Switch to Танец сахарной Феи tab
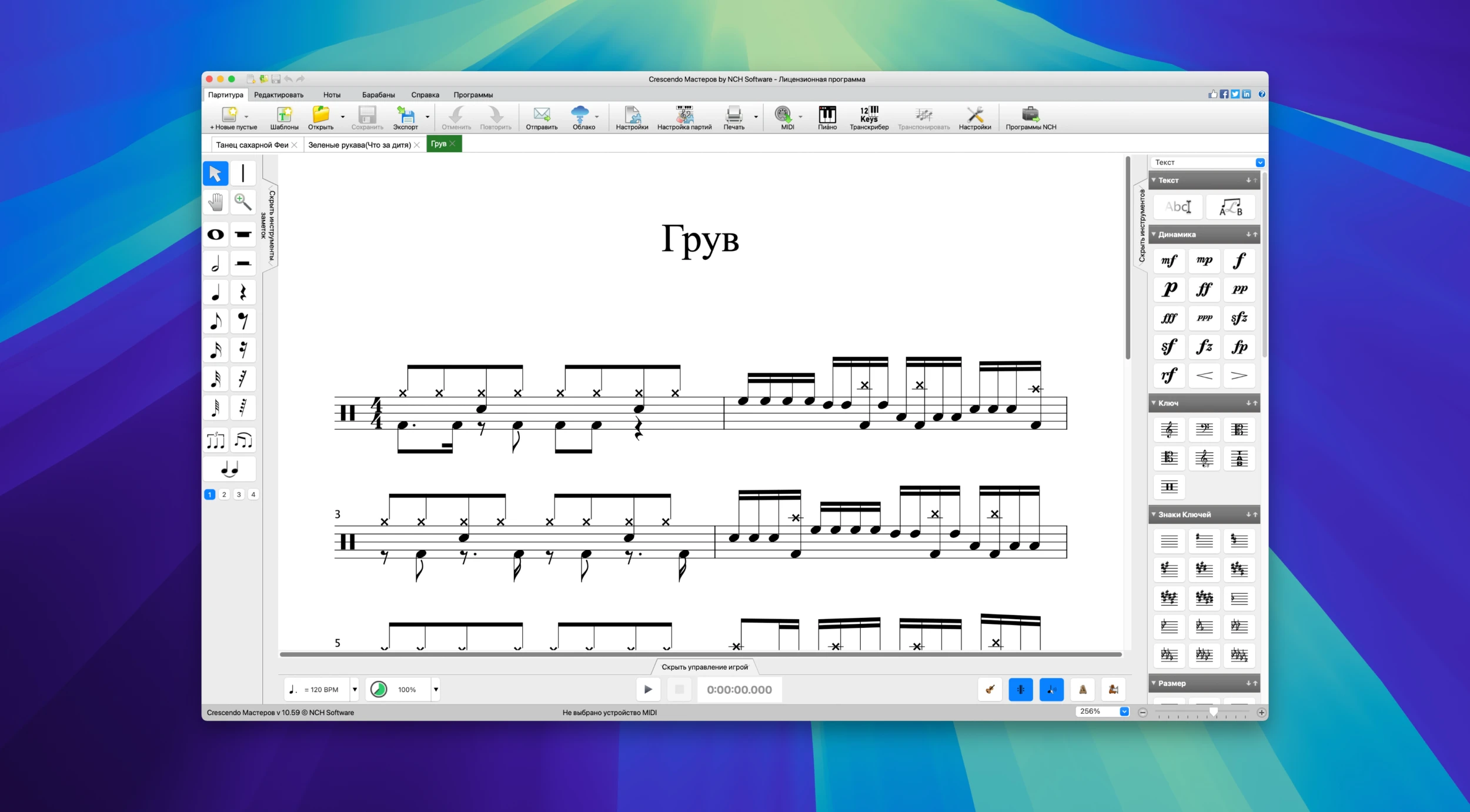1470x812 pixels. click(x=252, y=145)
